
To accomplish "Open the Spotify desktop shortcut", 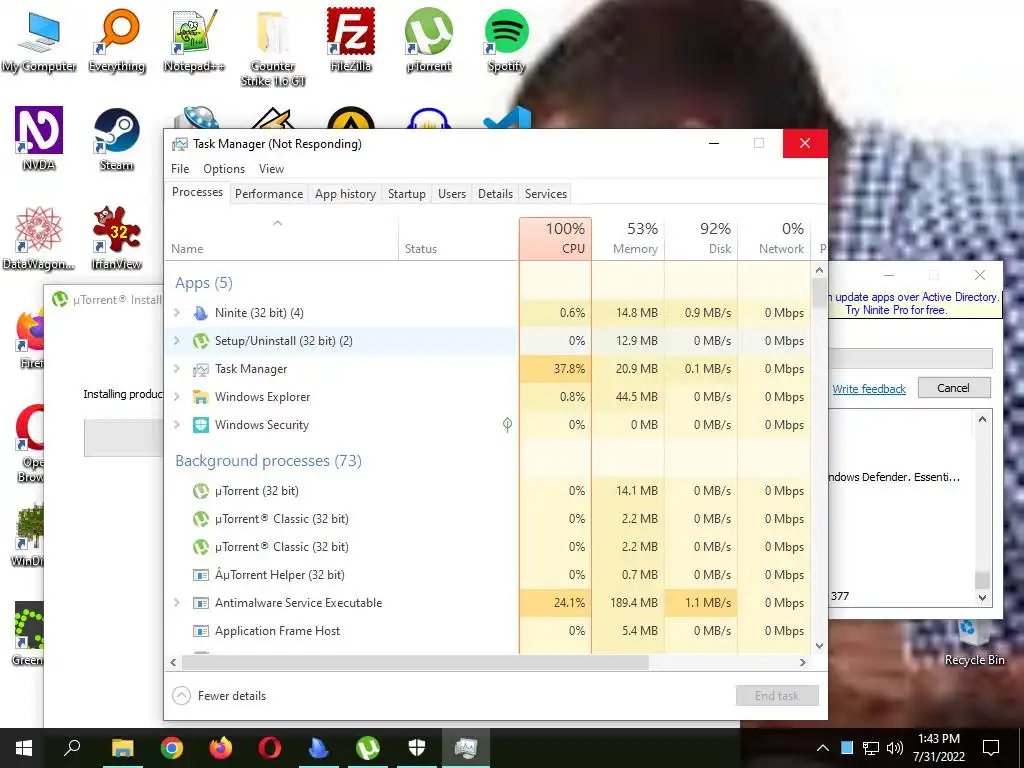I will 506,39.
